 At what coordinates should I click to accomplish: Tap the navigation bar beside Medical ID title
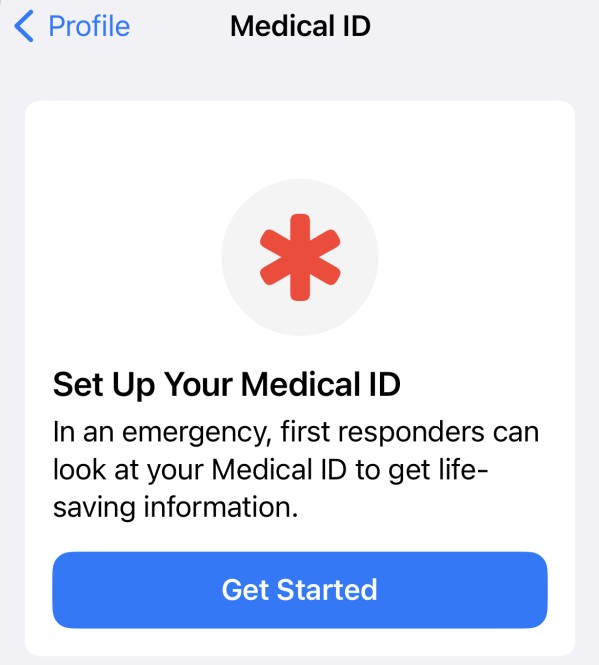pos(484,26)
